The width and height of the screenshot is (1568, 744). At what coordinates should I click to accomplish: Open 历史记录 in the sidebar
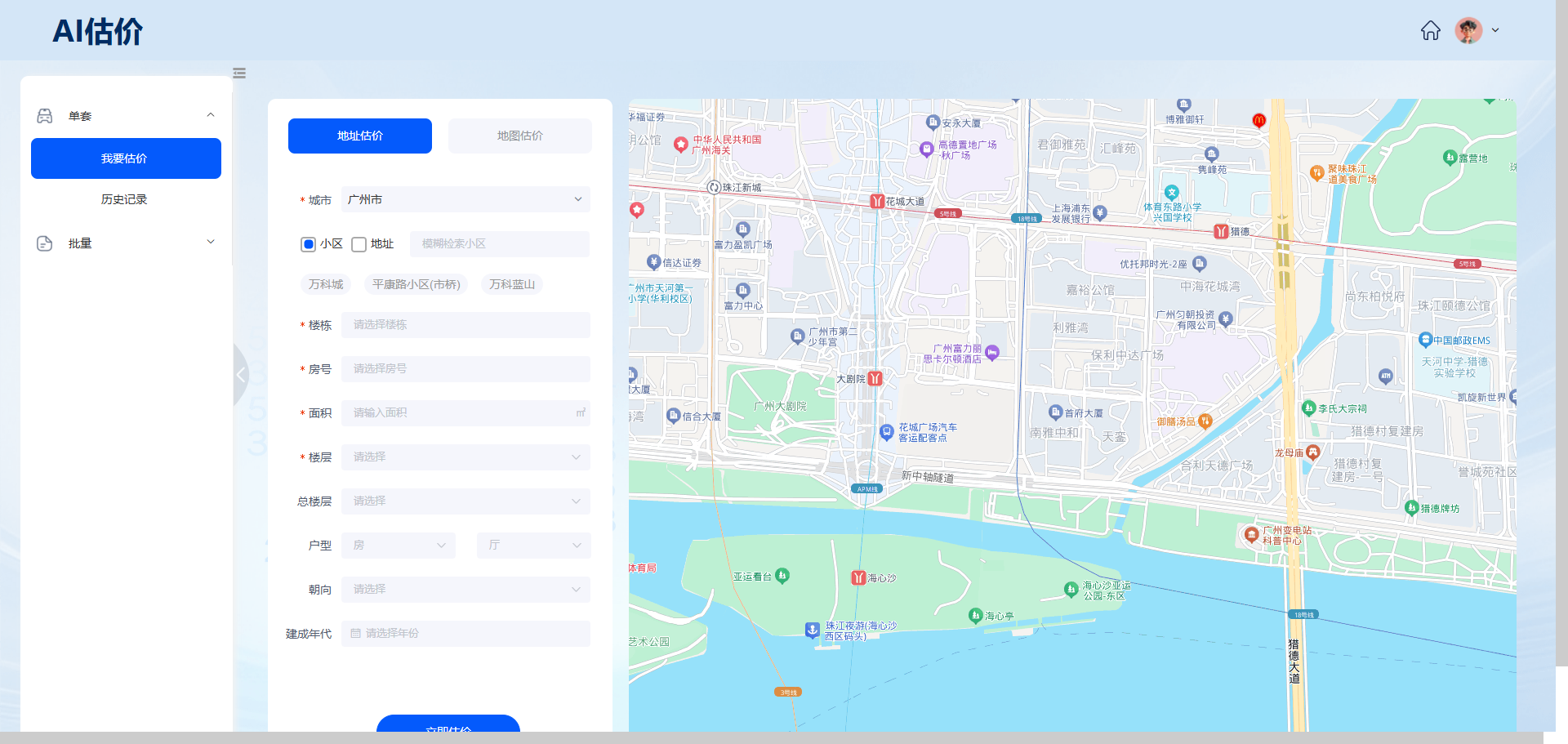click(124, 199)
